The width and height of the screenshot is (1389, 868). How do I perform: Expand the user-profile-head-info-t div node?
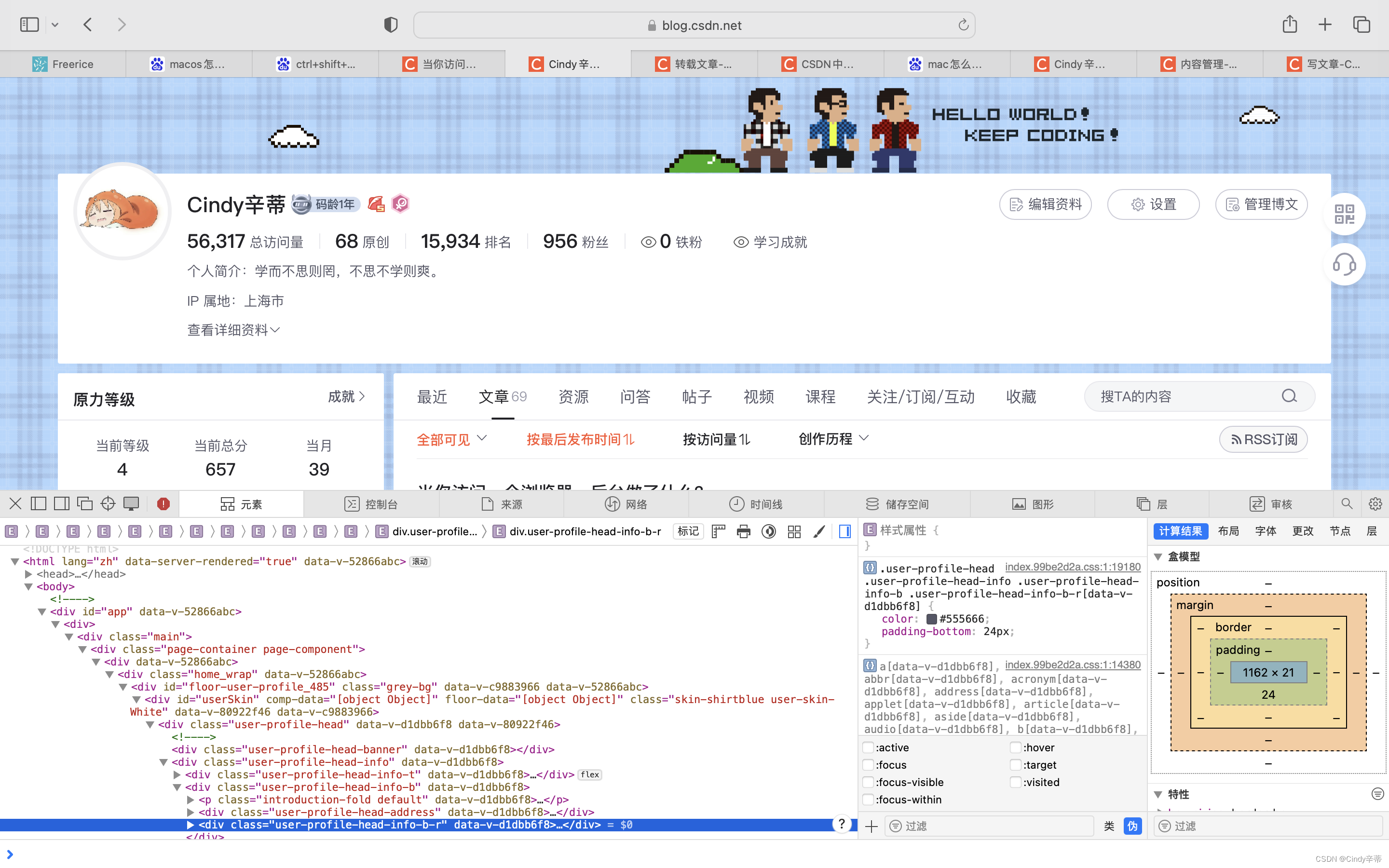[x=177, y=774]
